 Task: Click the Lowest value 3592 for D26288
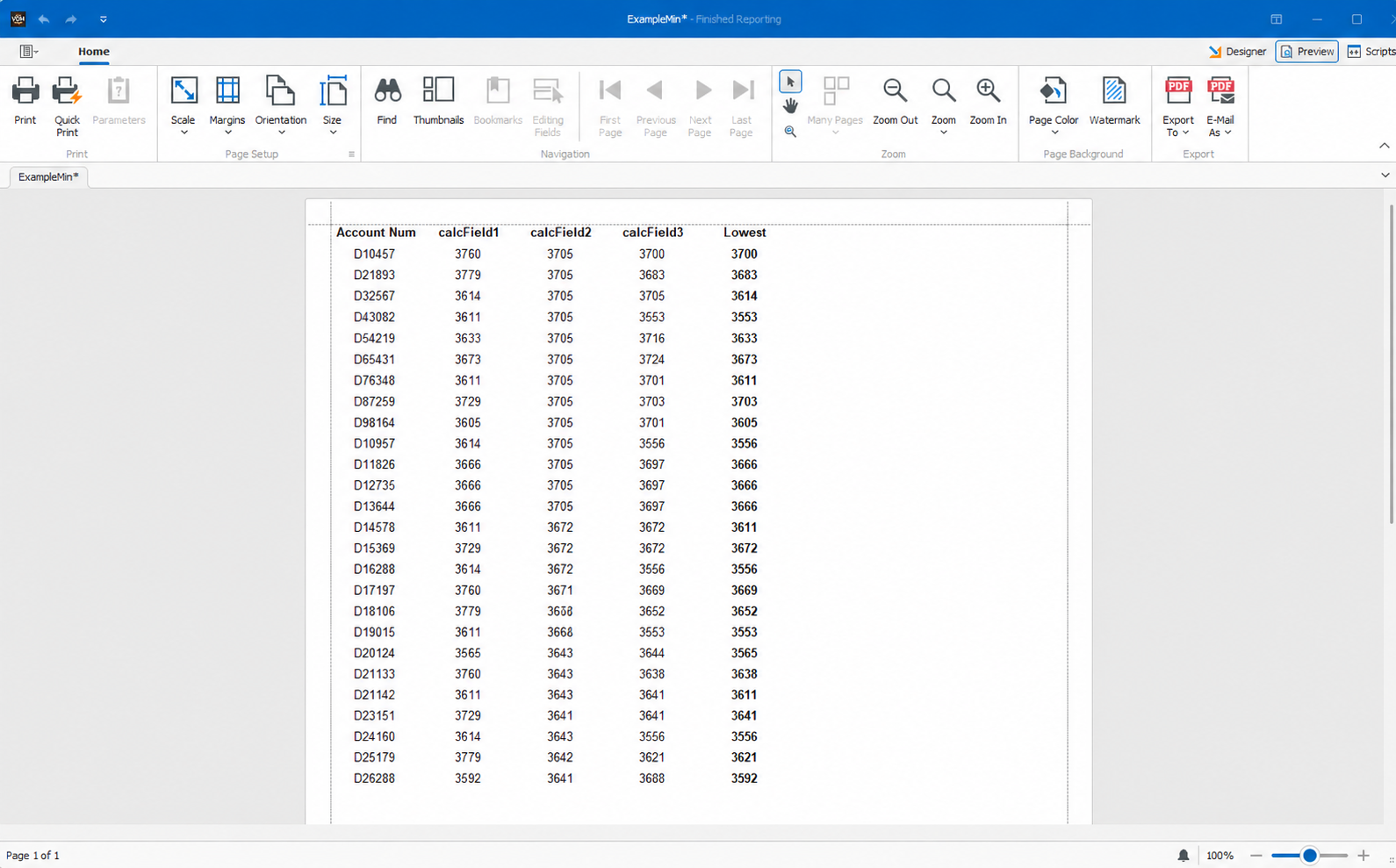pyautogui.click(x=745, y=778)
